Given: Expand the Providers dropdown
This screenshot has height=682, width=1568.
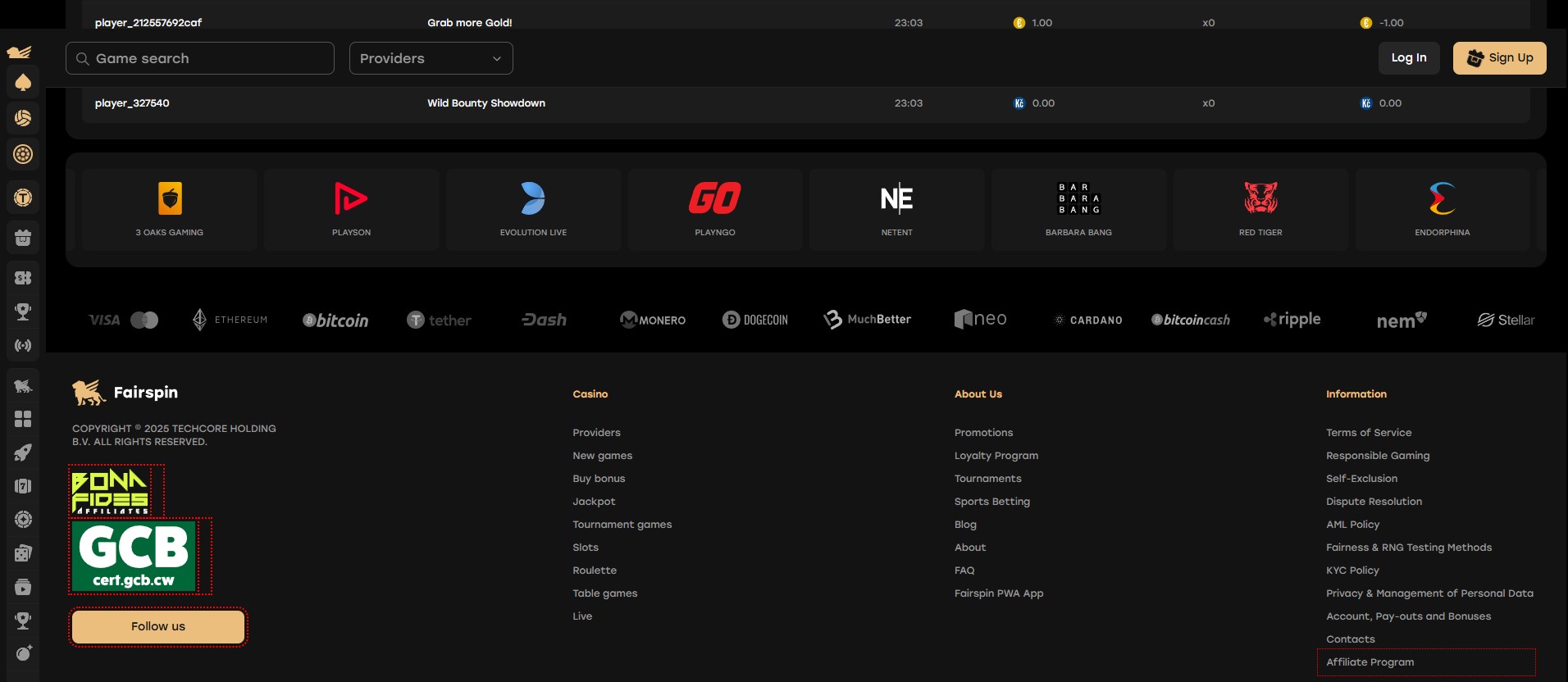Looking at the screenshot, I should 431,58.
